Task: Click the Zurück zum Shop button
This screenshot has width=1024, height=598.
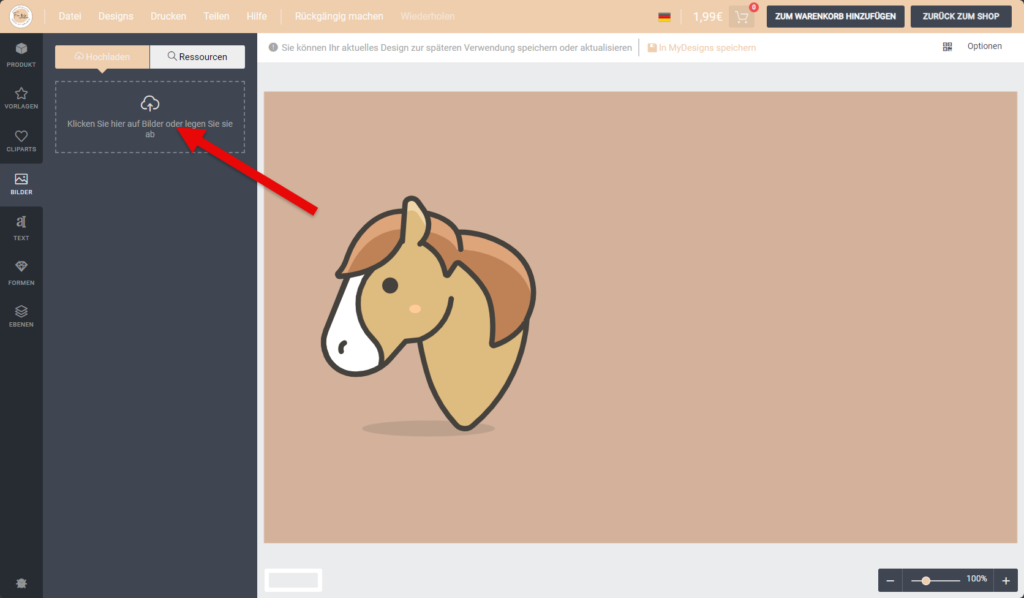Action: click(960, 17)
